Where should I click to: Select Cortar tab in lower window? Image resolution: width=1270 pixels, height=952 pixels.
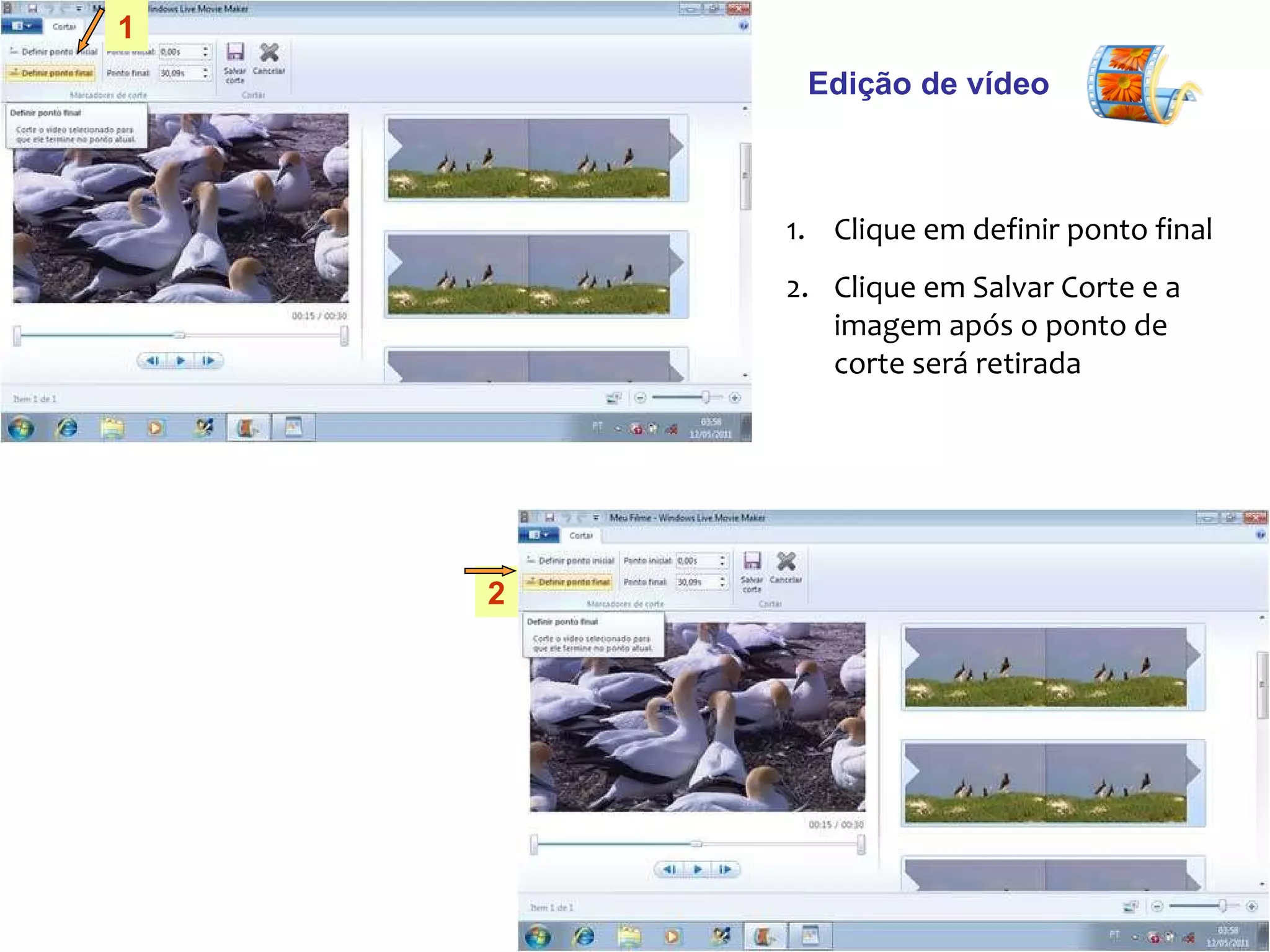pos(581,535)
